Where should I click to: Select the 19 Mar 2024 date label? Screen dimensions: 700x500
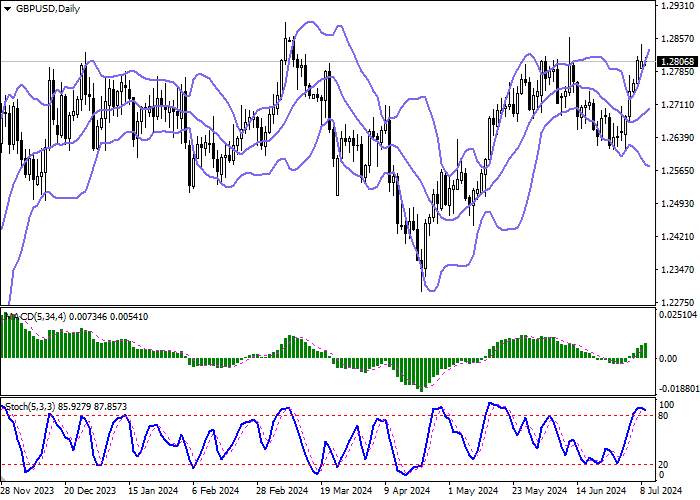[x=346, y=490]
